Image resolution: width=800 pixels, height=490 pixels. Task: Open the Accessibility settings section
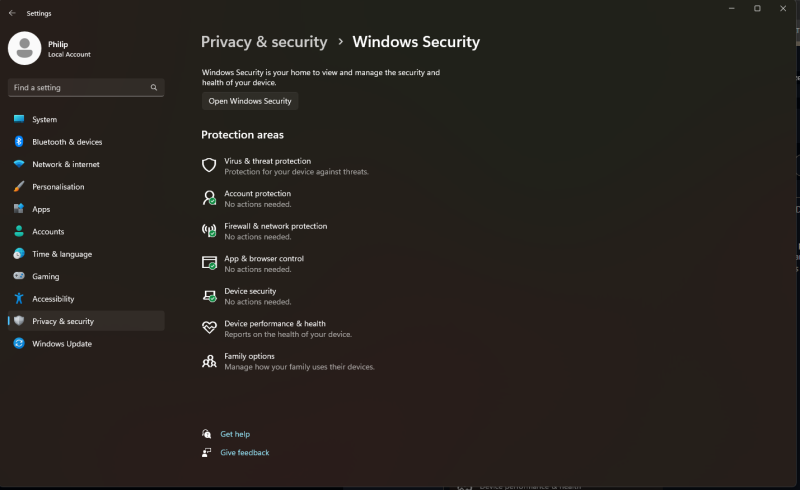point(52,299)
